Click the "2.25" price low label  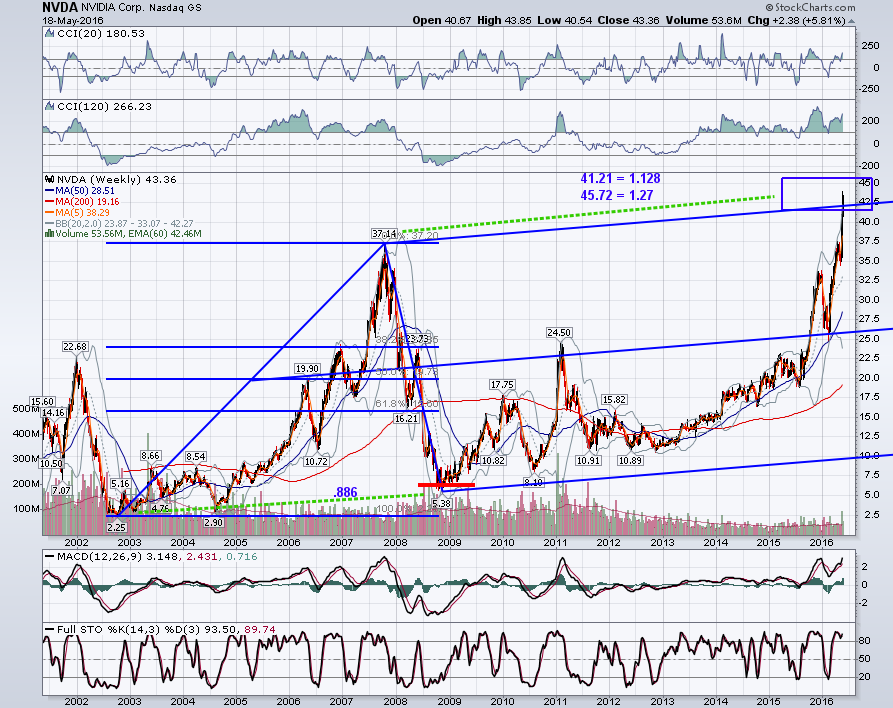tap(116, 528)
